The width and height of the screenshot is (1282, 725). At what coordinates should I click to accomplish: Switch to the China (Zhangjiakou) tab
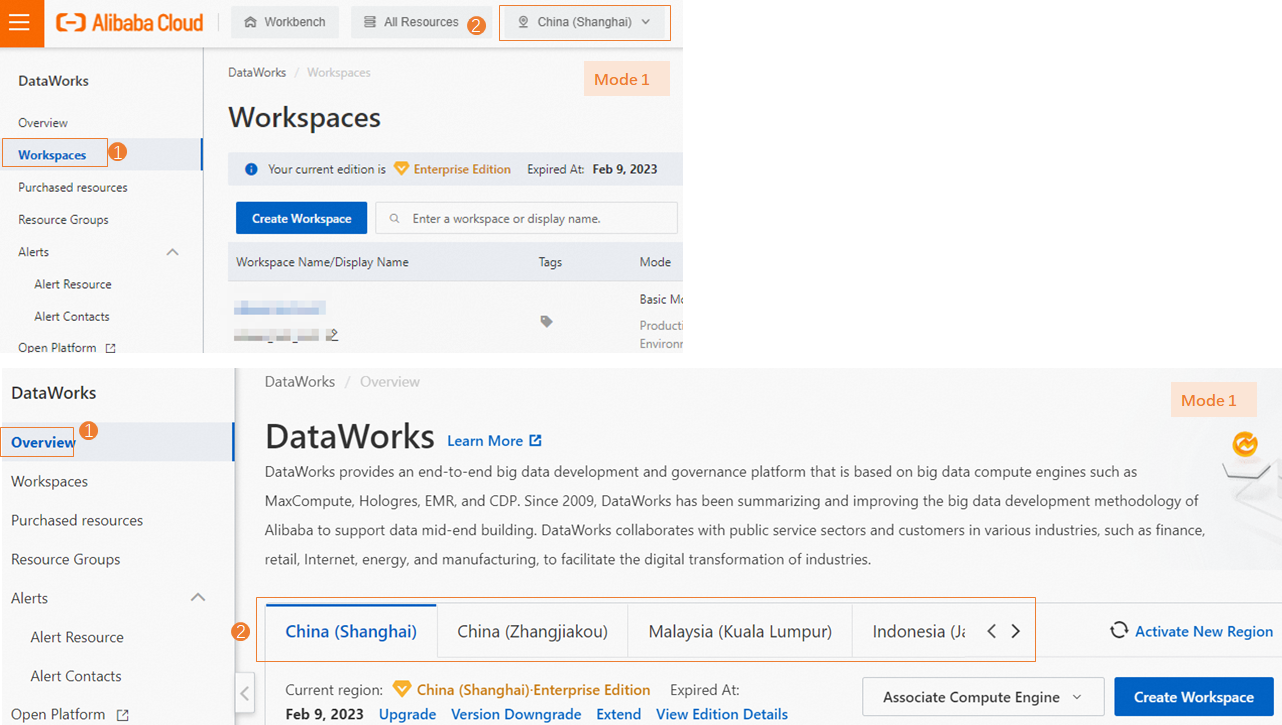tap(531, 630)
